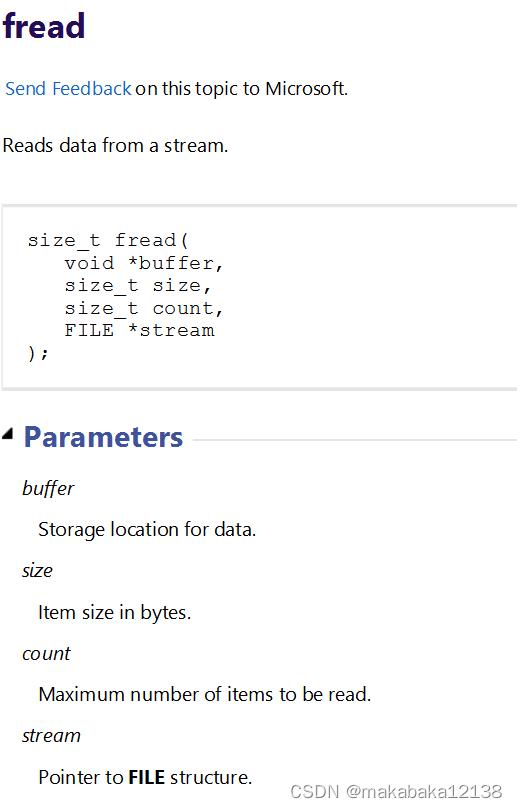This screenshot has width=517, height=808.
Task: Click the bold FILE word in description
Action: [146, 777]
